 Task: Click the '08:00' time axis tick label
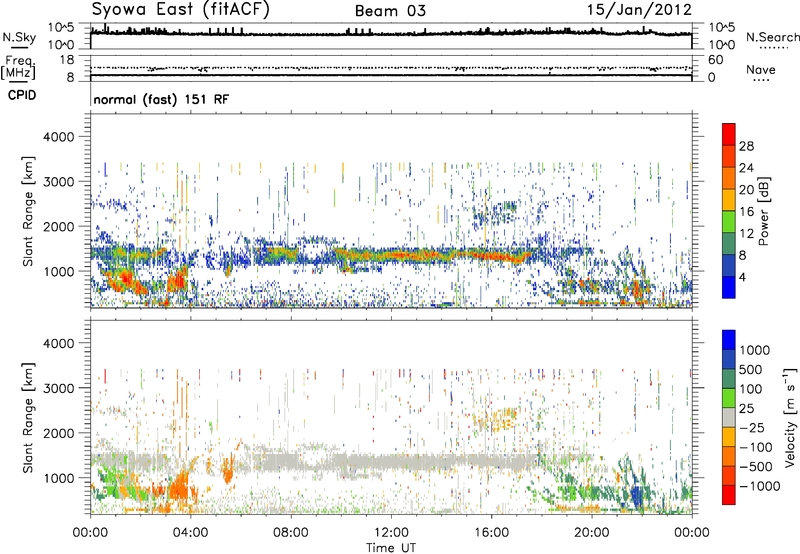(290, 533)
